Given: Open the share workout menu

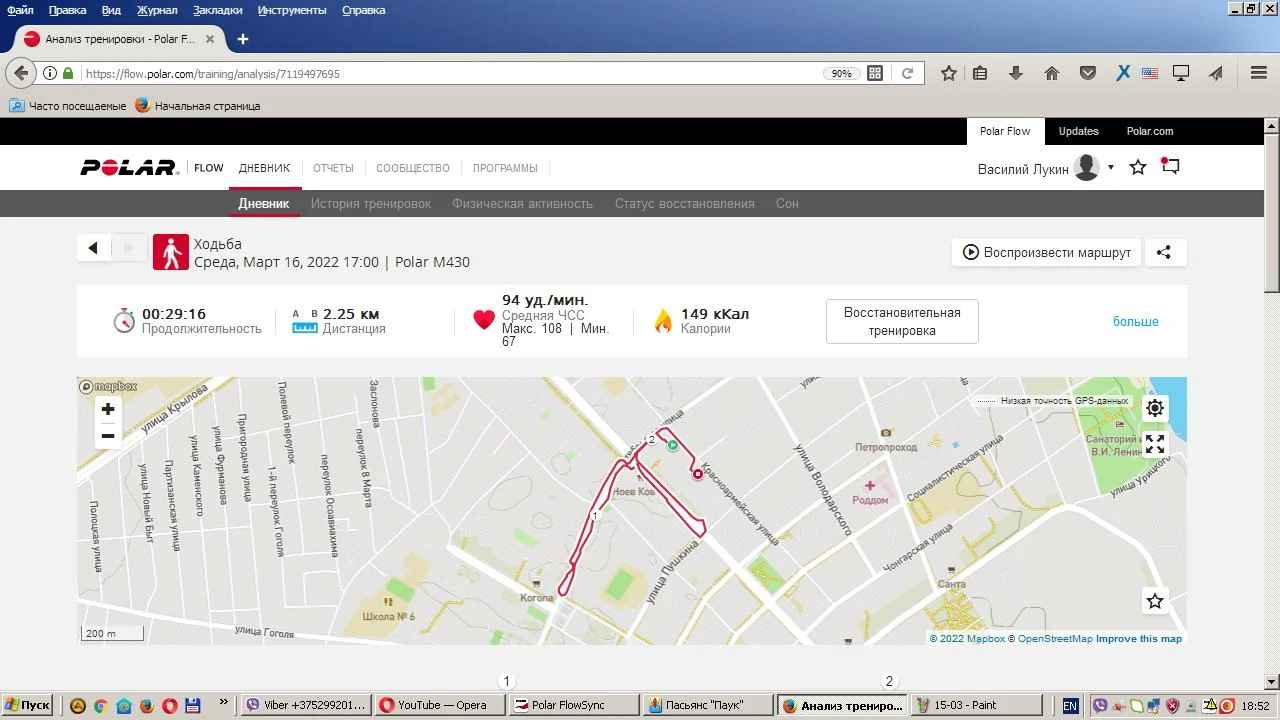Looking at the screenshot, I should click(1164, 252).
